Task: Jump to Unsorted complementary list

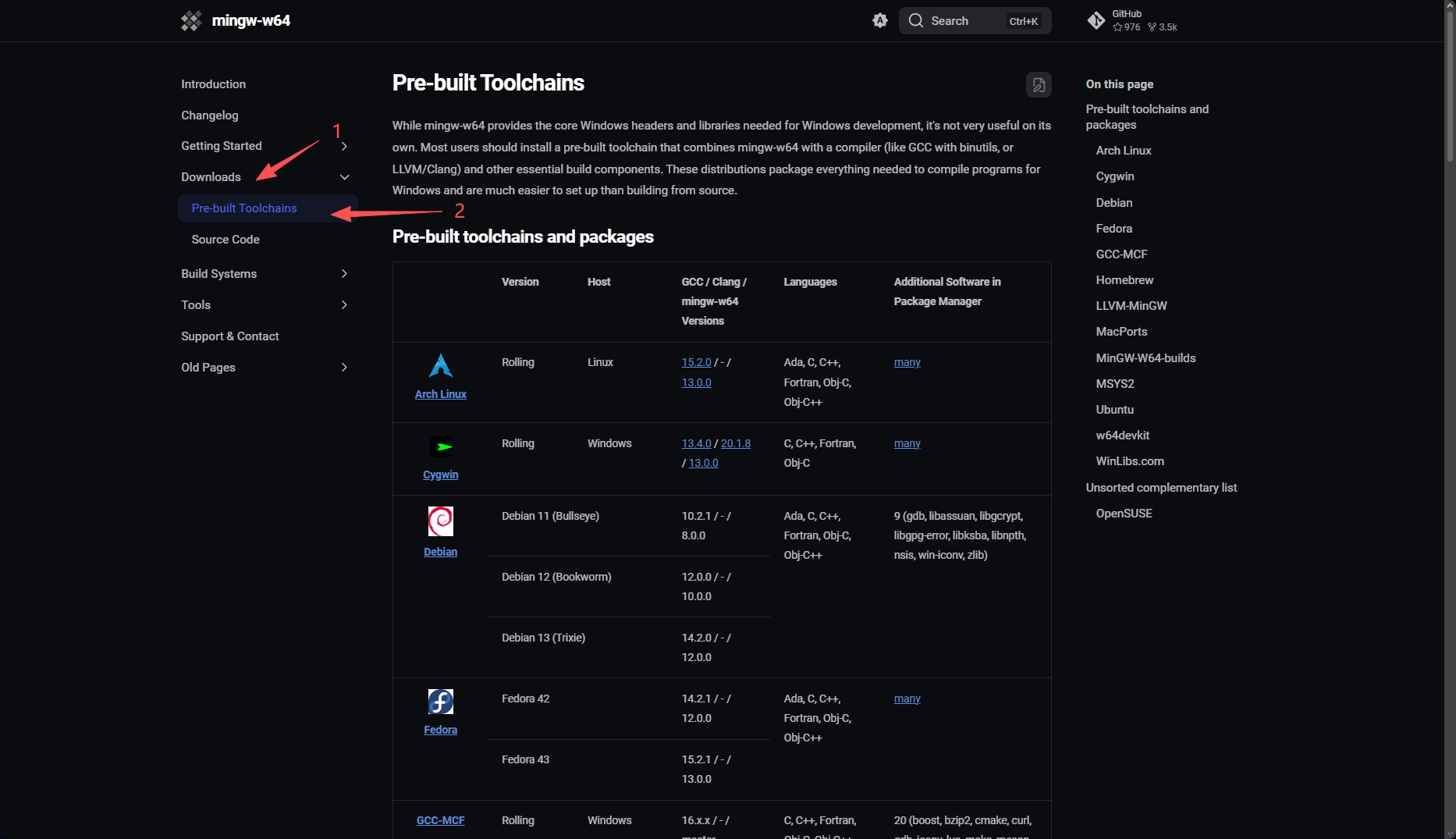Action: pyautogui.click(x=1161, y=488)
